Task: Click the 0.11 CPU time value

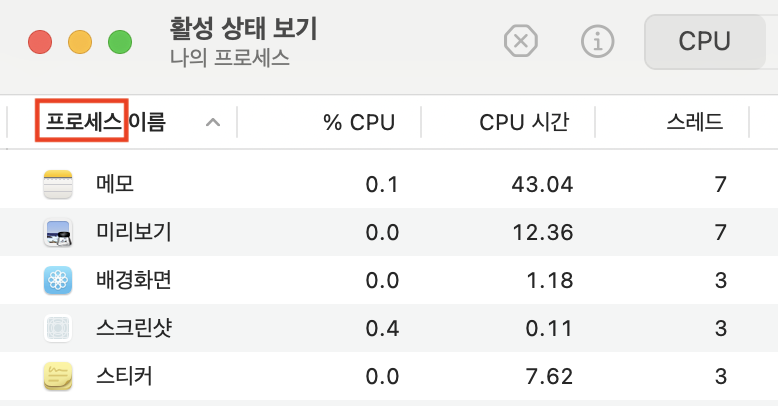Action: (549, 329)
